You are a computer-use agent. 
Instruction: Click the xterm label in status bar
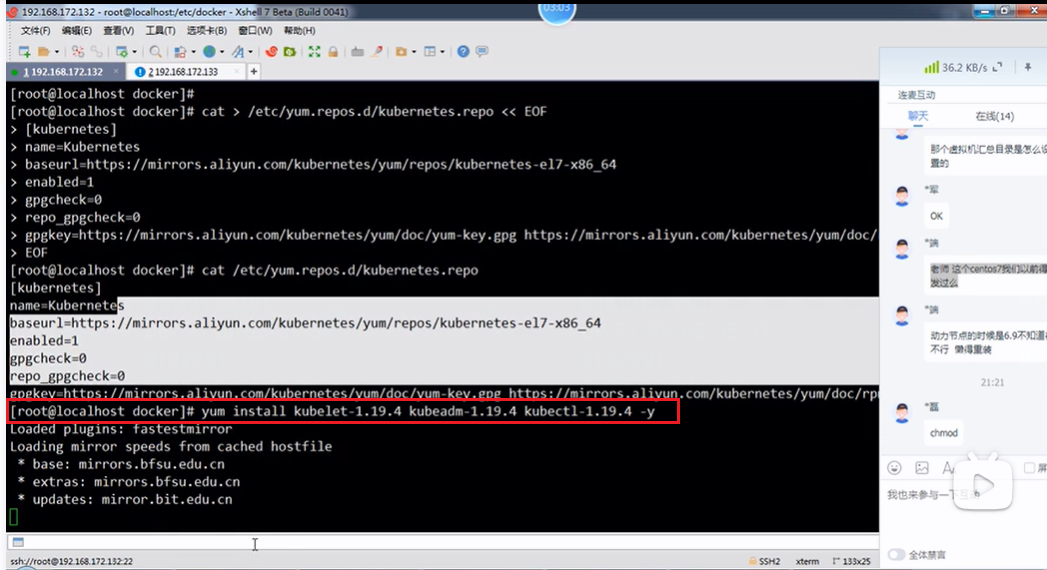tap(807, 561)
